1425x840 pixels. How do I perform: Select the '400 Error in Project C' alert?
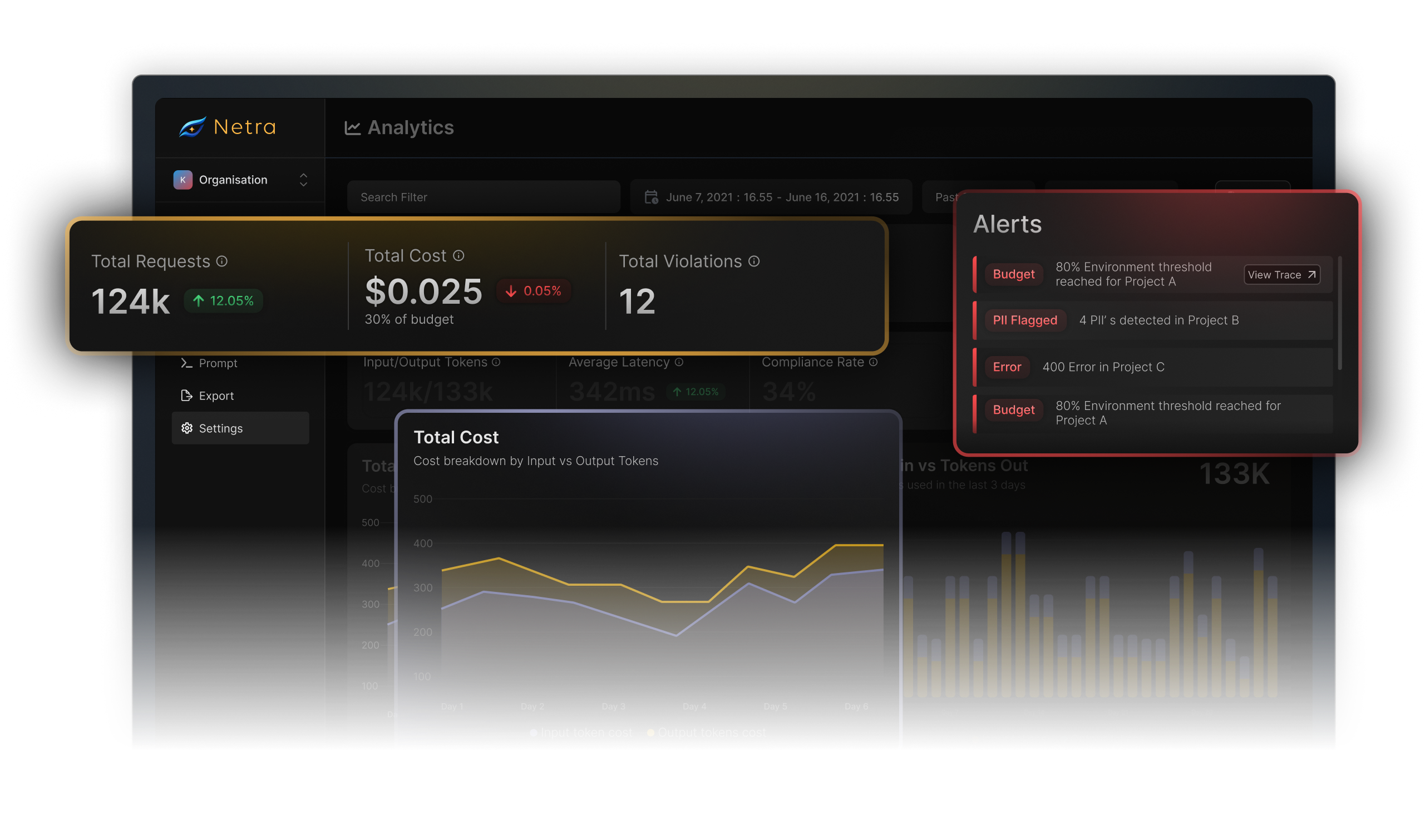(x=1152, y=367)
